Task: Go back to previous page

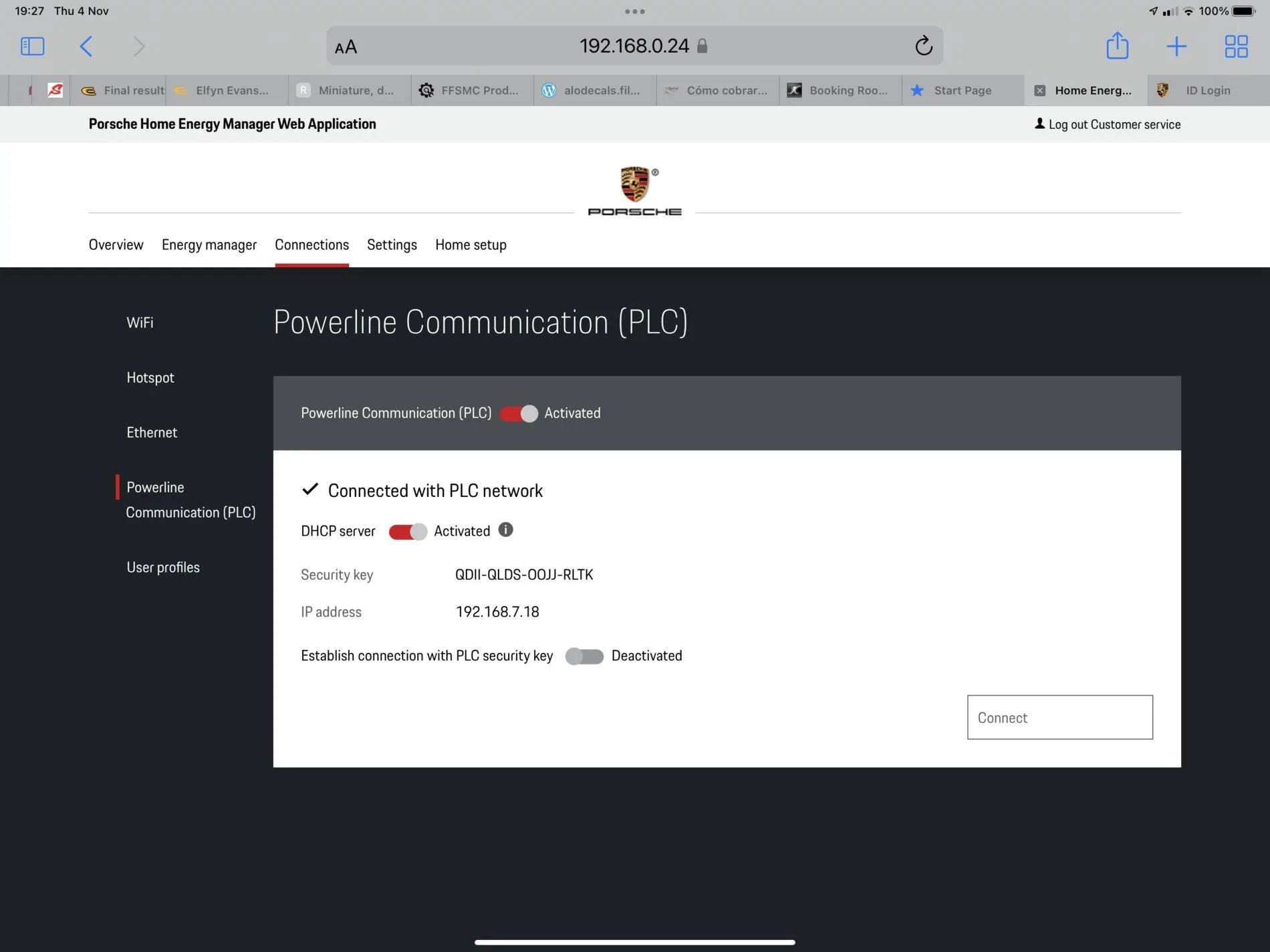Action: pos(86,46)
